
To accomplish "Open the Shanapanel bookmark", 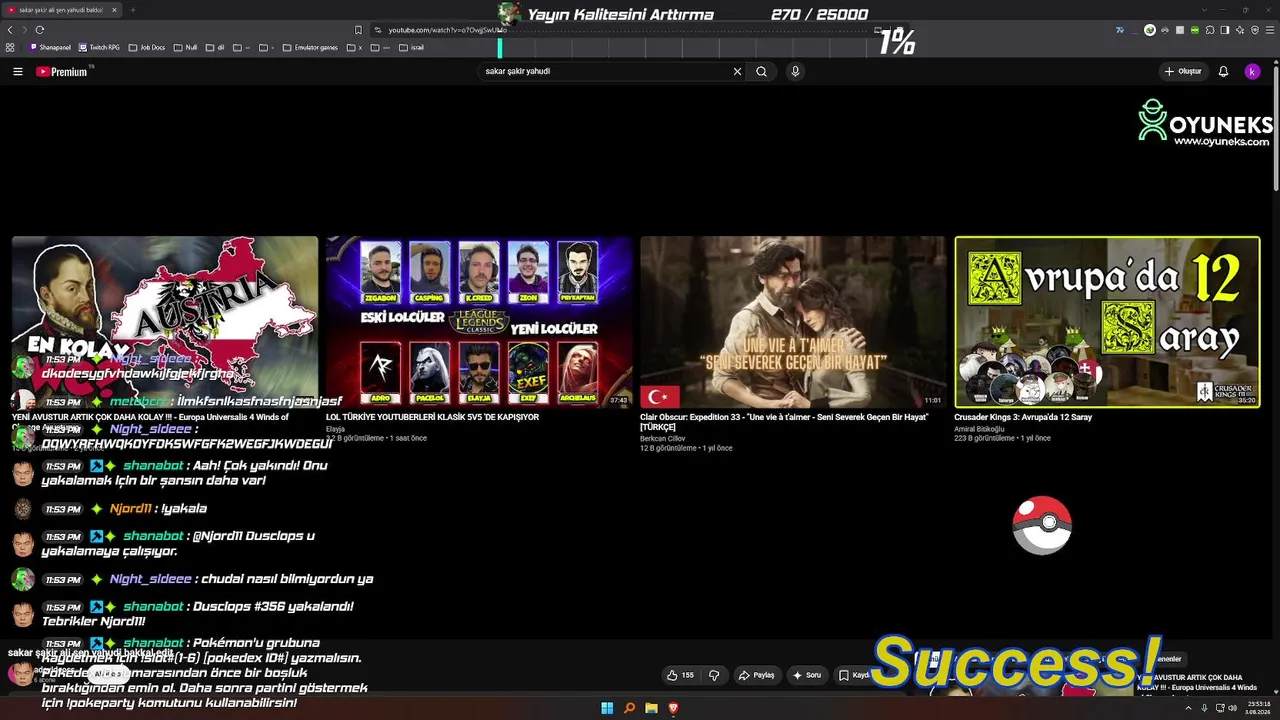I will click(50, 47).
